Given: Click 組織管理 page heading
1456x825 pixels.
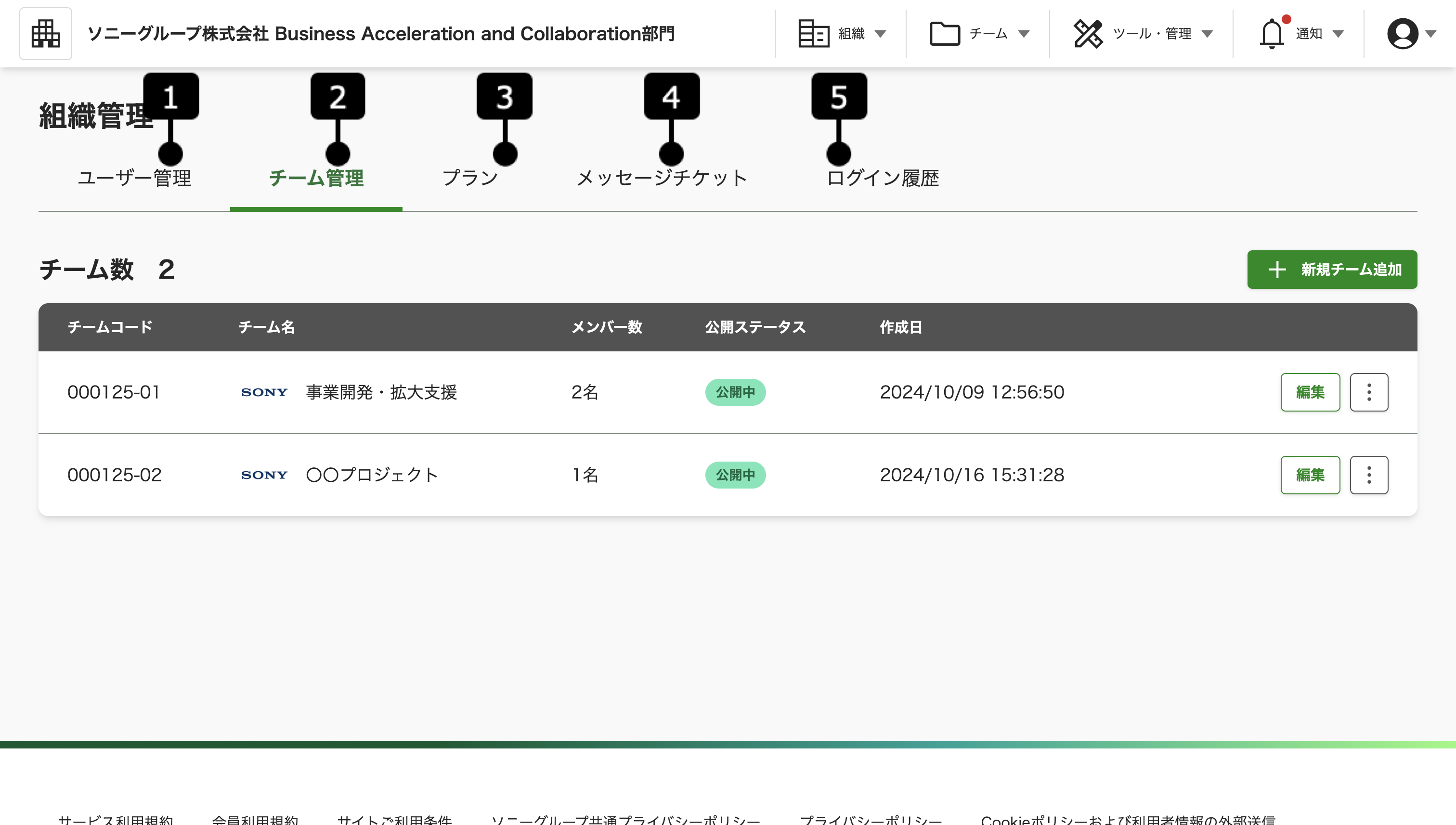Looking at the screenshot, I should [x=96, y=116].
